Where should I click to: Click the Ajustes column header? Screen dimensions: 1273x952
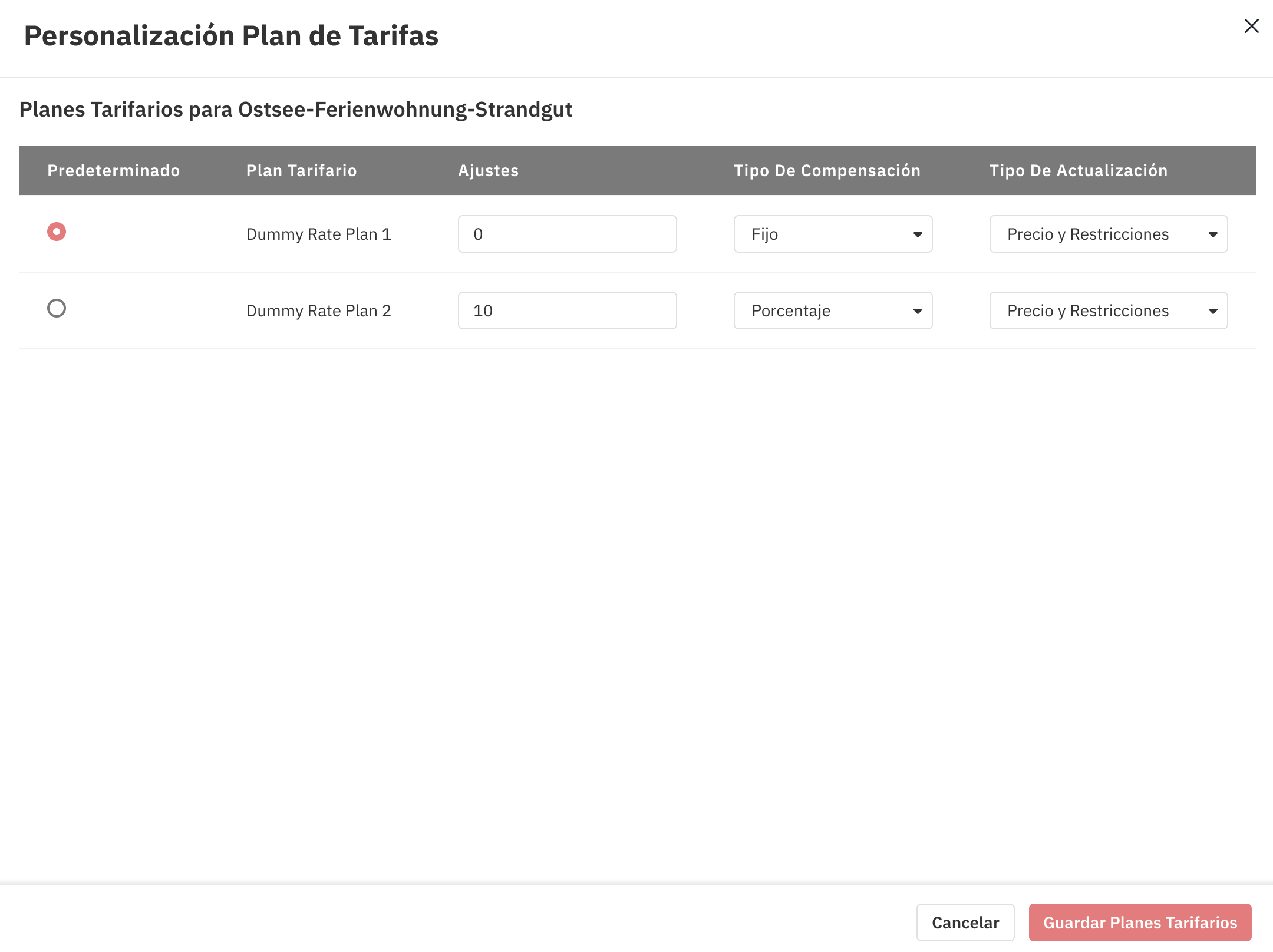pos(489,171)
